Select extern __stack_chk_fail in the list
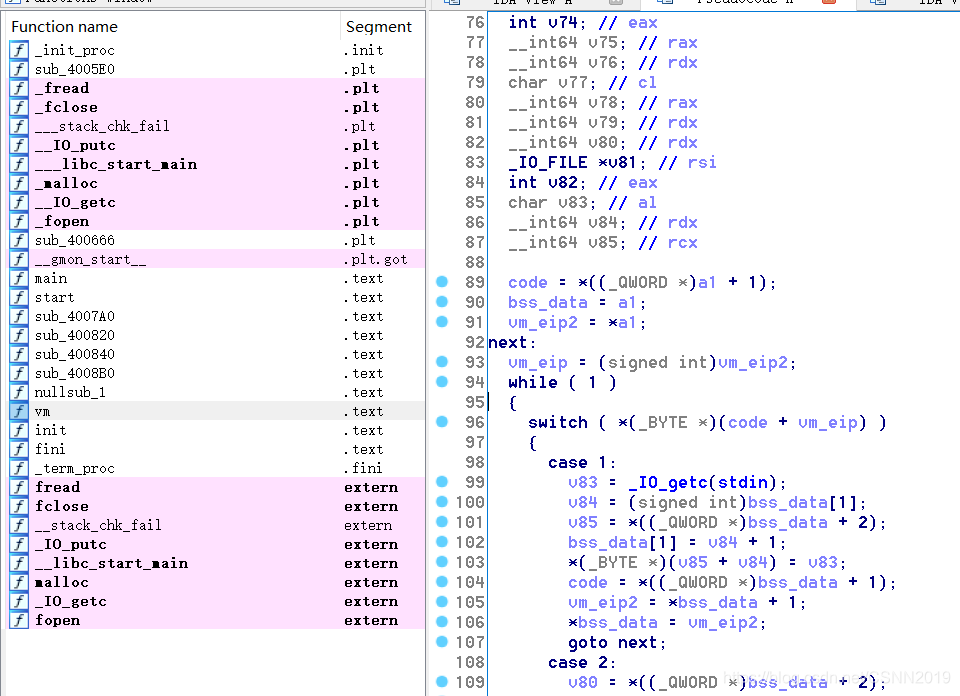The width and height of the screenshot is (960, 696). click(x=216, y=525)
